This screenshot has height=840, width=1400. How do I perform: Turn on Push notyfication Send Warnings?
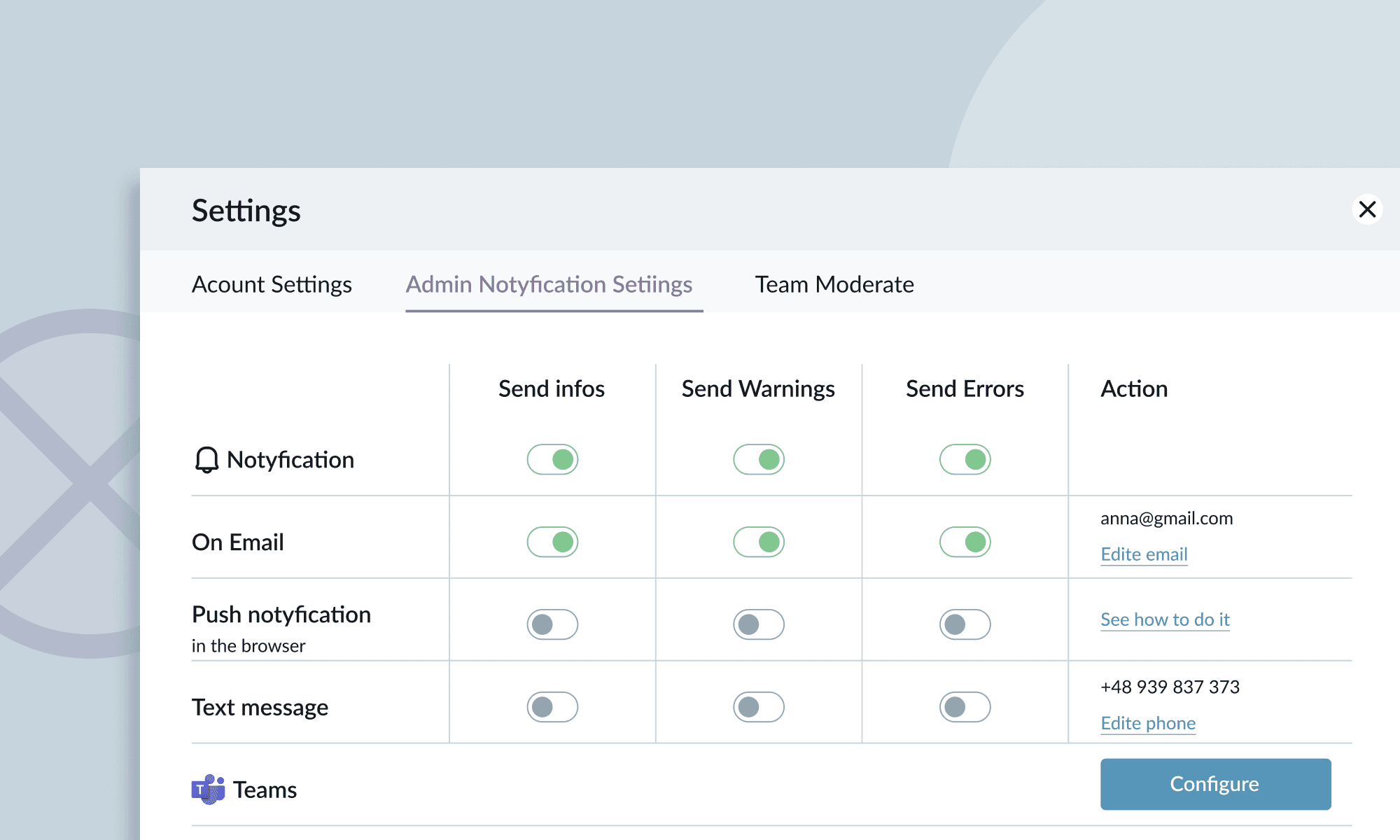pos(759,624)
